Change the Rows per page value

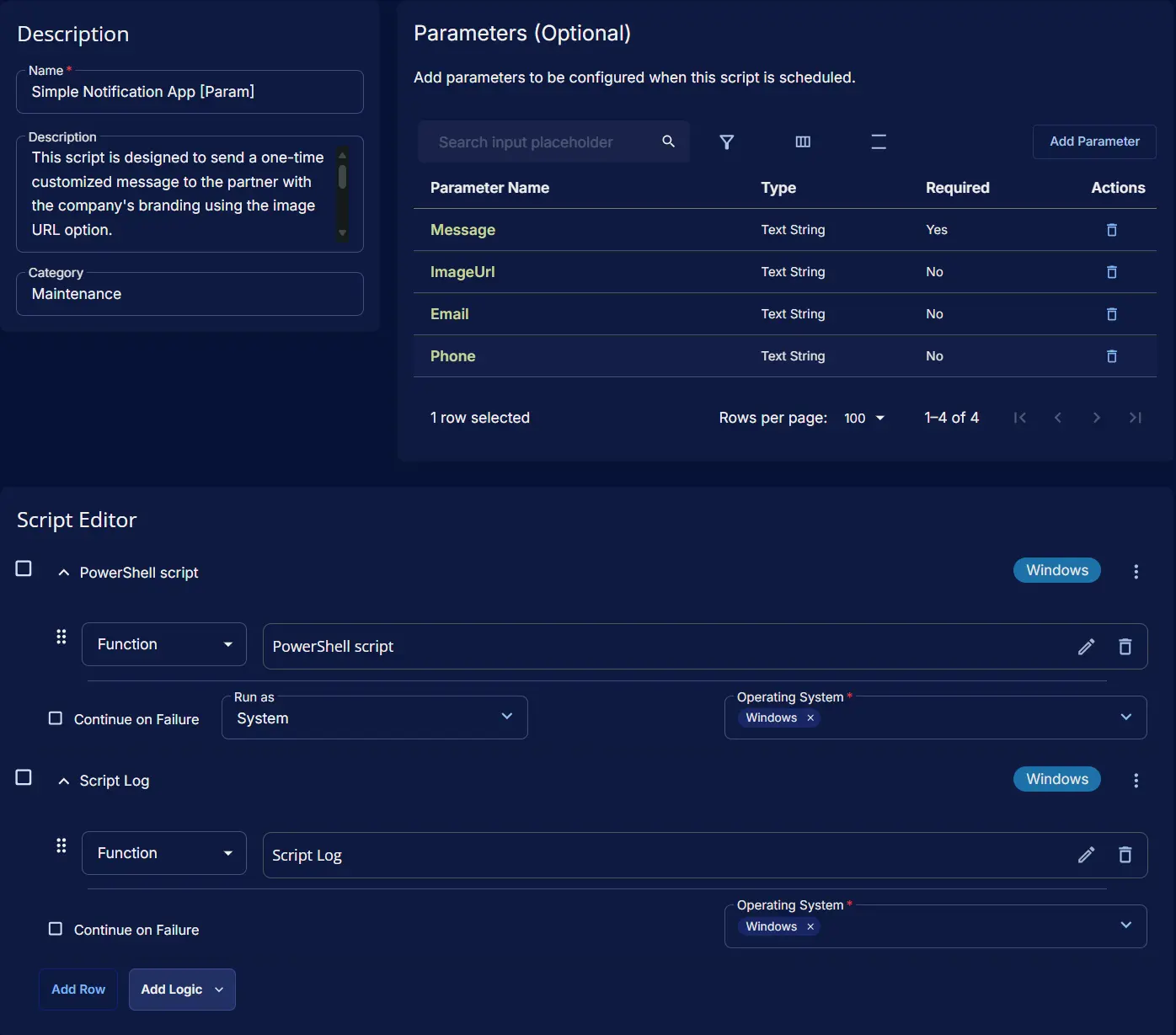click(864, 418)
